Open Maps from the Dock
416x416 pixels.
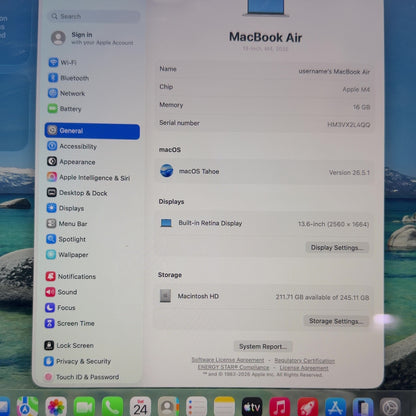click(x=27, y=407)
